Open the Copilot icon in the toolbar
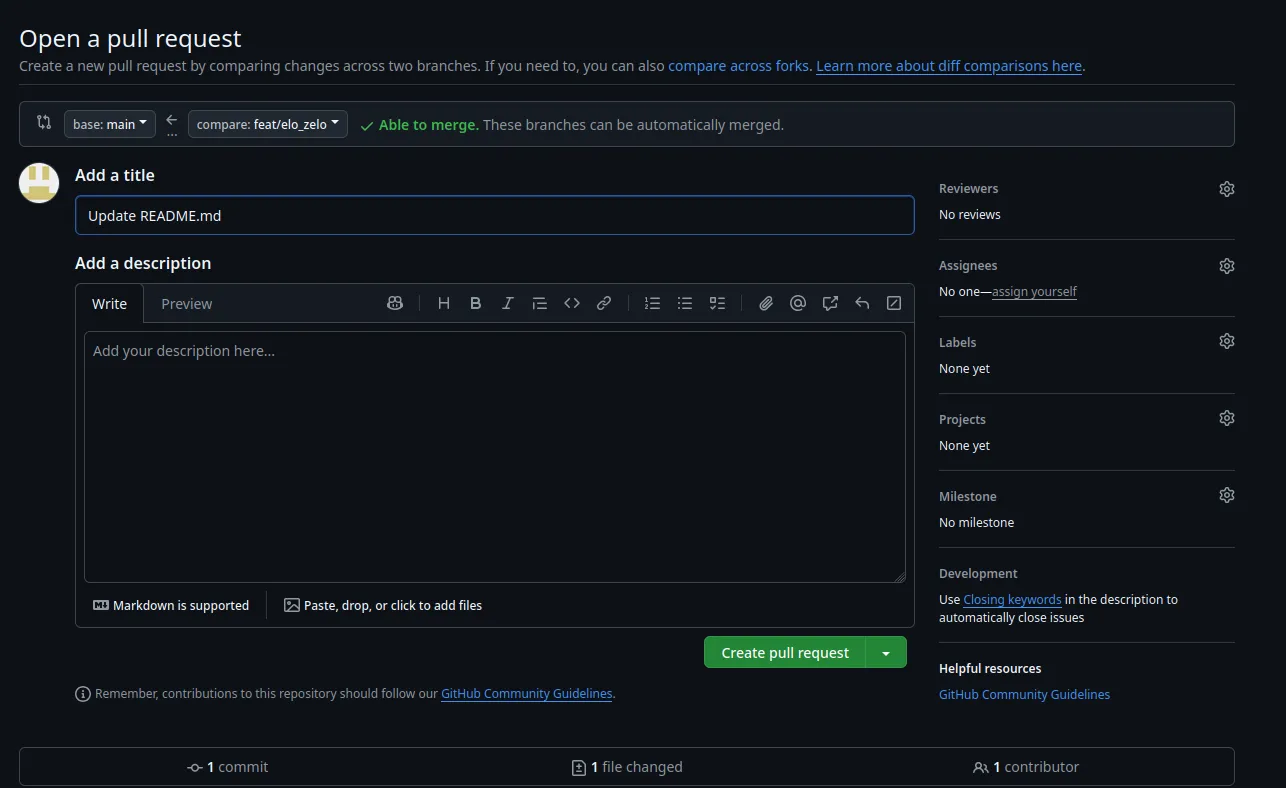The image size is (1286, 788). [x=395, y=303]
